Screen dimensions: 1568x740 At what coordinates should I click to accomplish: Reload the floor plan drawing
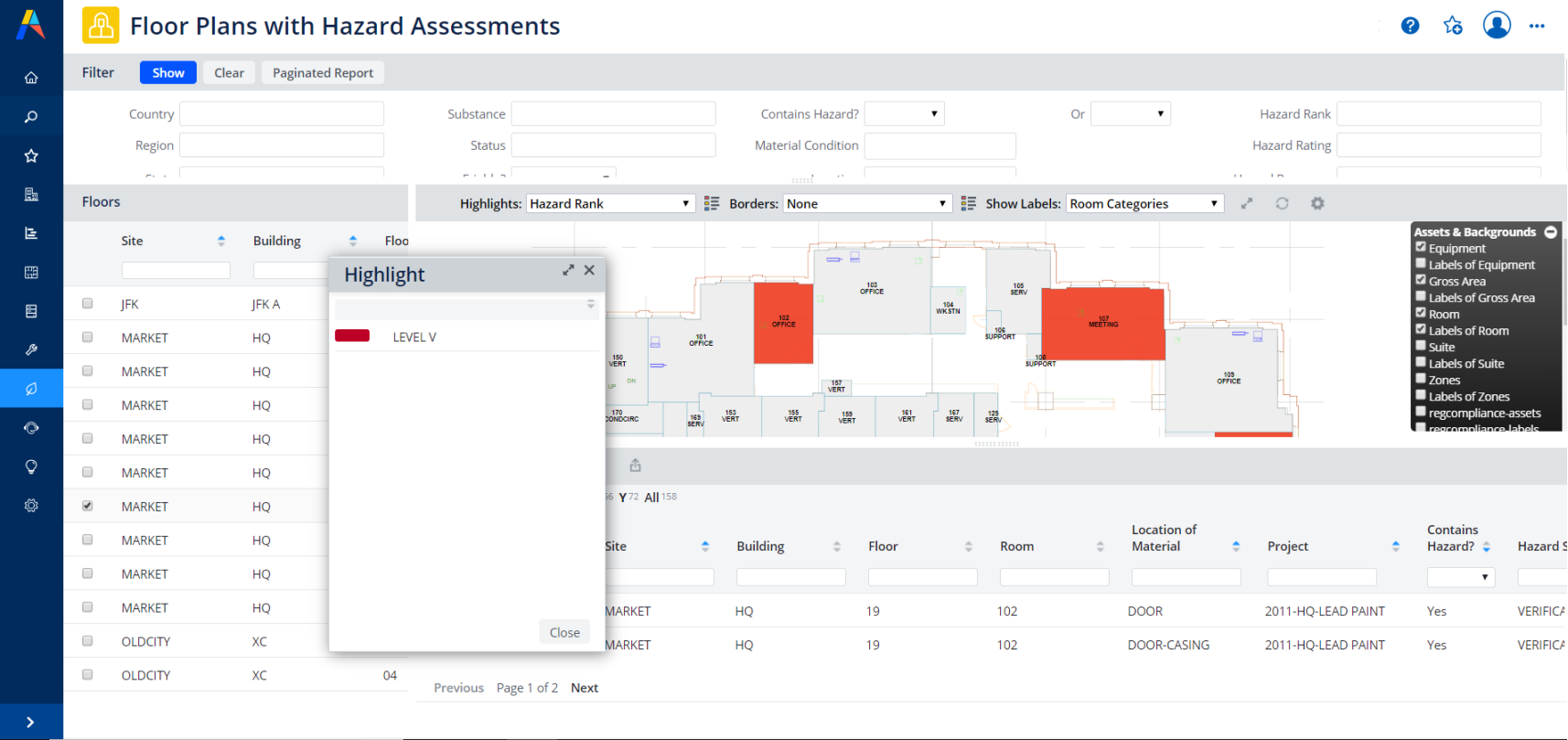tap(1282, 204)
